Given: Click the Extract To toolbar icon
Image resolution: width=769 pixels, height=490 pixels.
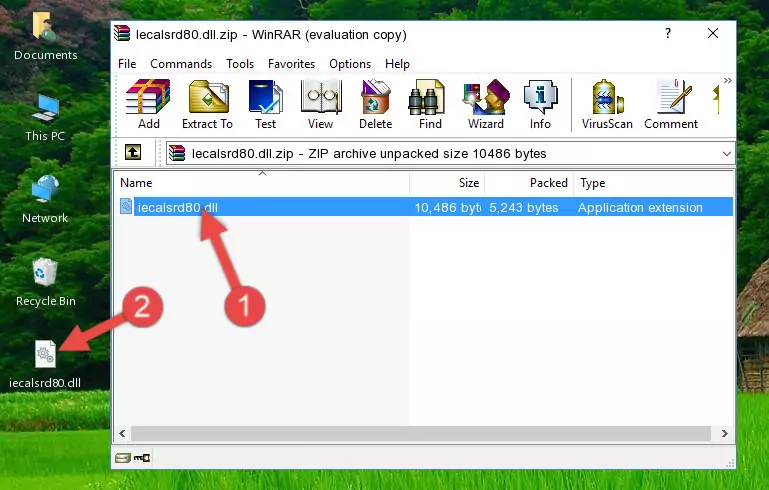Looking at the screenshot, I should 207,104.
